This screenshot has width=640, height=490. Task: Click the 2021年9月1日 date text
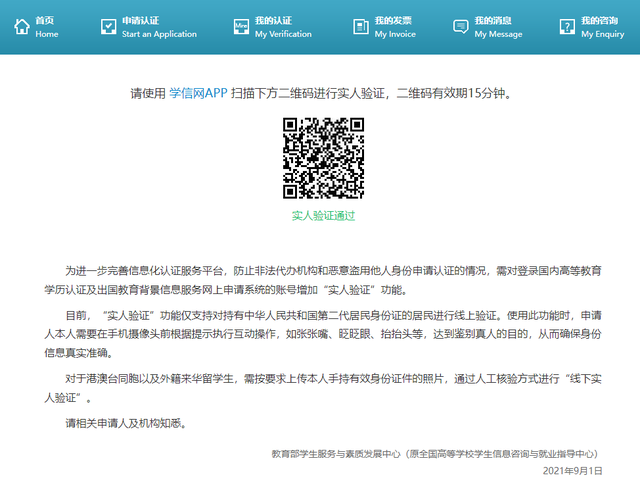click(x=572, y=471)
